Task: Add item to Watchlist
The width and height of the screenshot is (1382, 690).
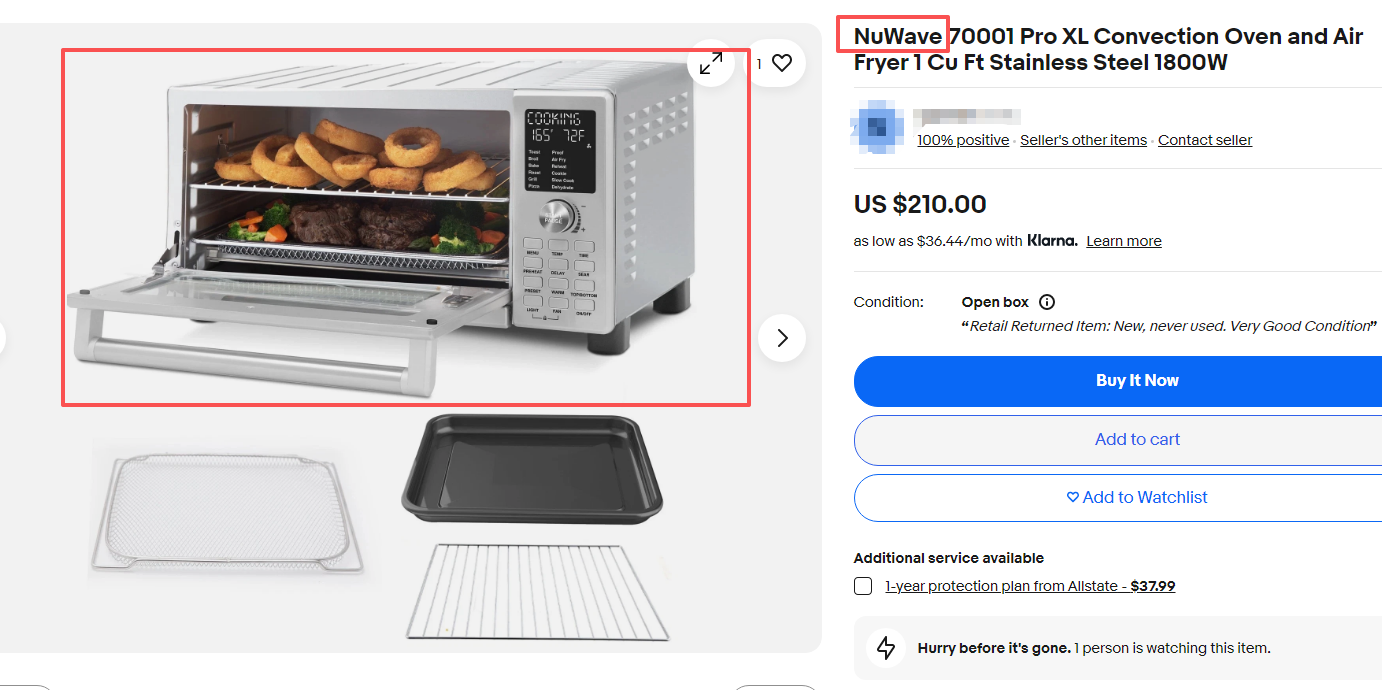Action: tap(1118, 498)
